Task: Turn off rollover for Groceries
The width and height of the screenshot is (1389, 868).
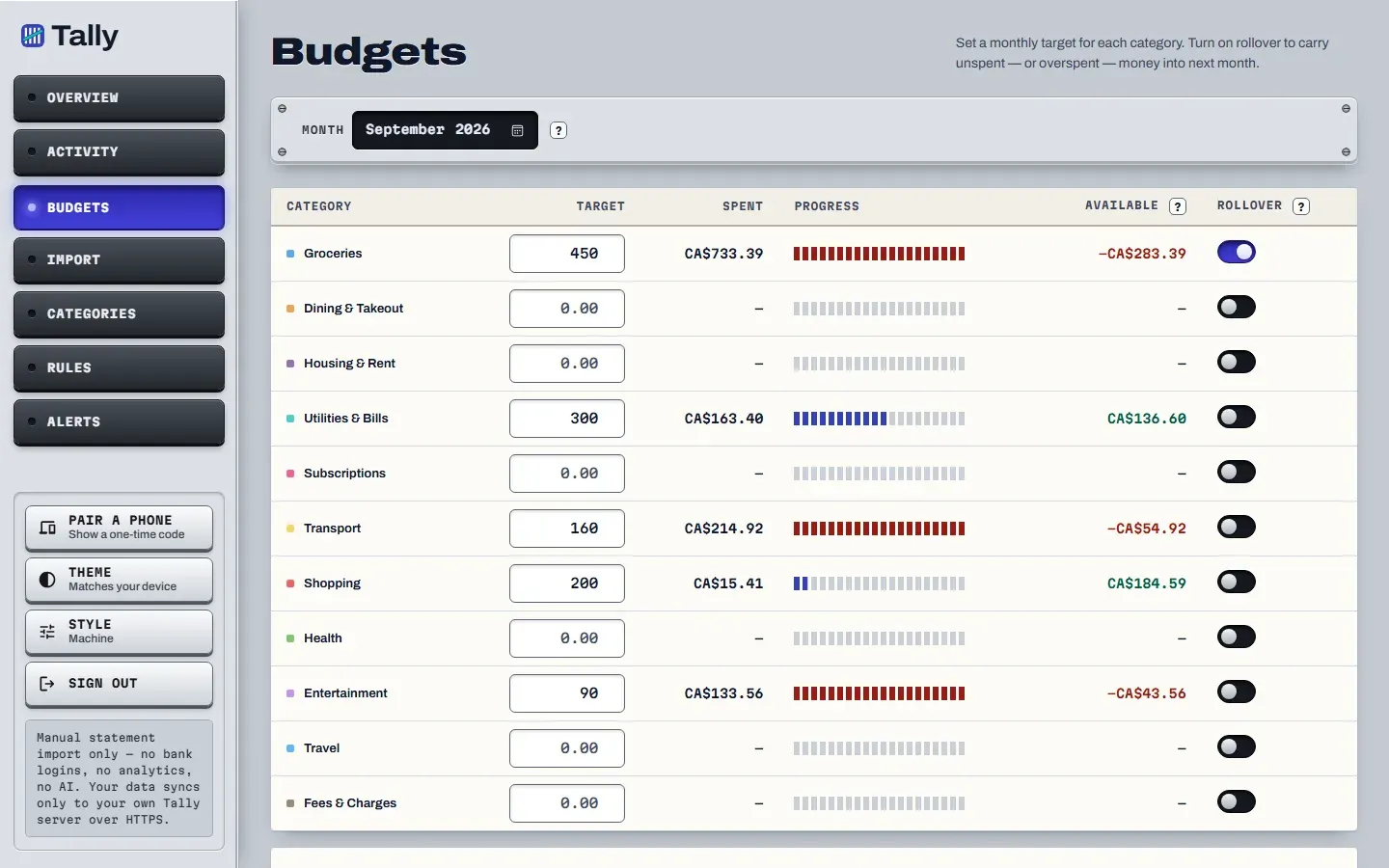Action: [1237, 253]
